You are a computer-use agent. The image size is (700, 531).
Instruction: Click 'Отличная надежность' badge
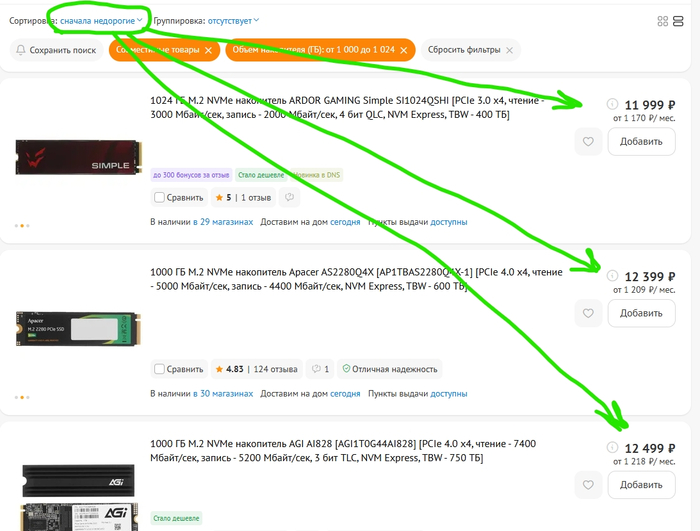[390, 369]
